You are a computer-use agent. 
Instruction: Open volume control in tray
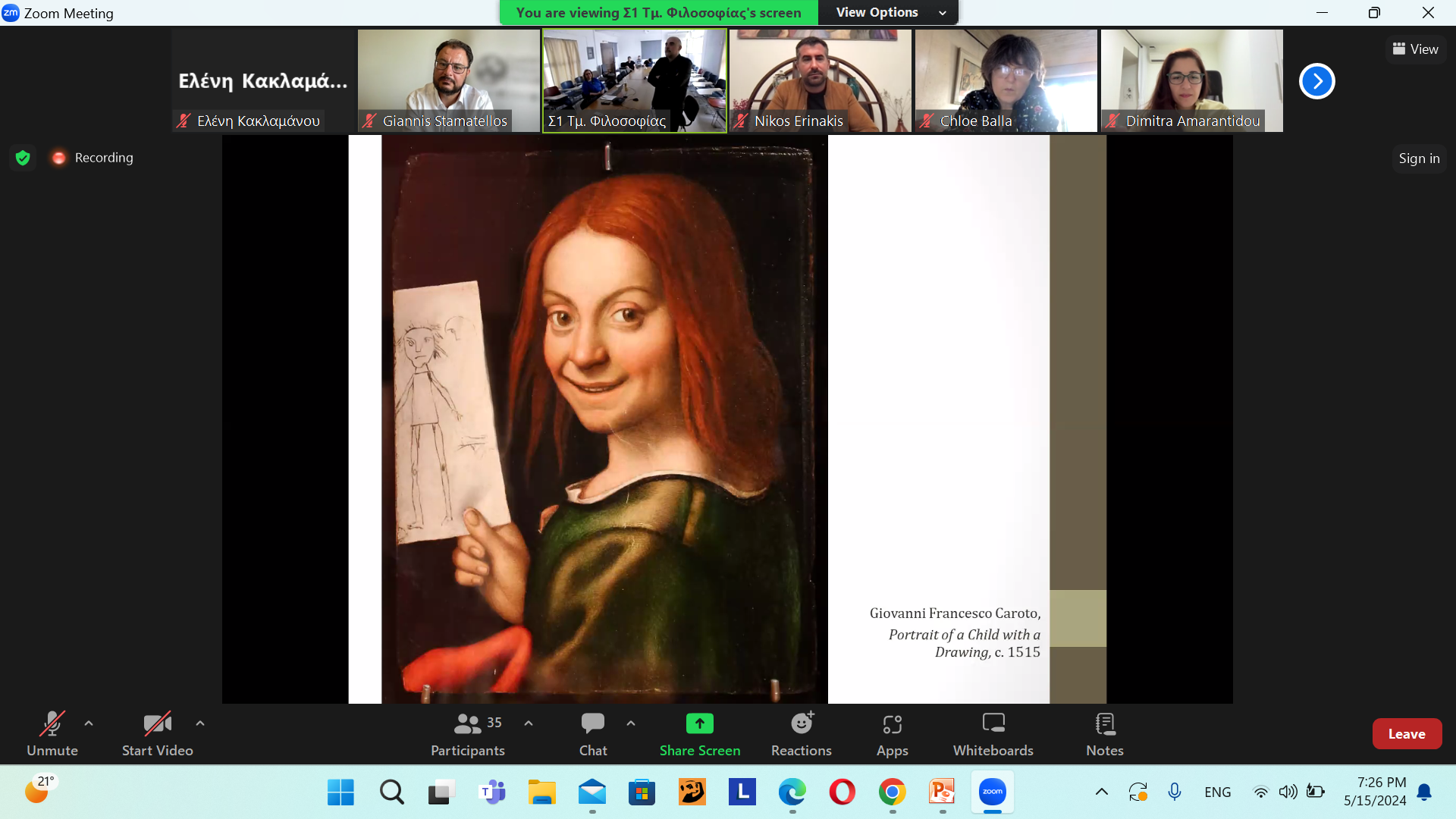pyautogui.click(x=1288, y=792)
